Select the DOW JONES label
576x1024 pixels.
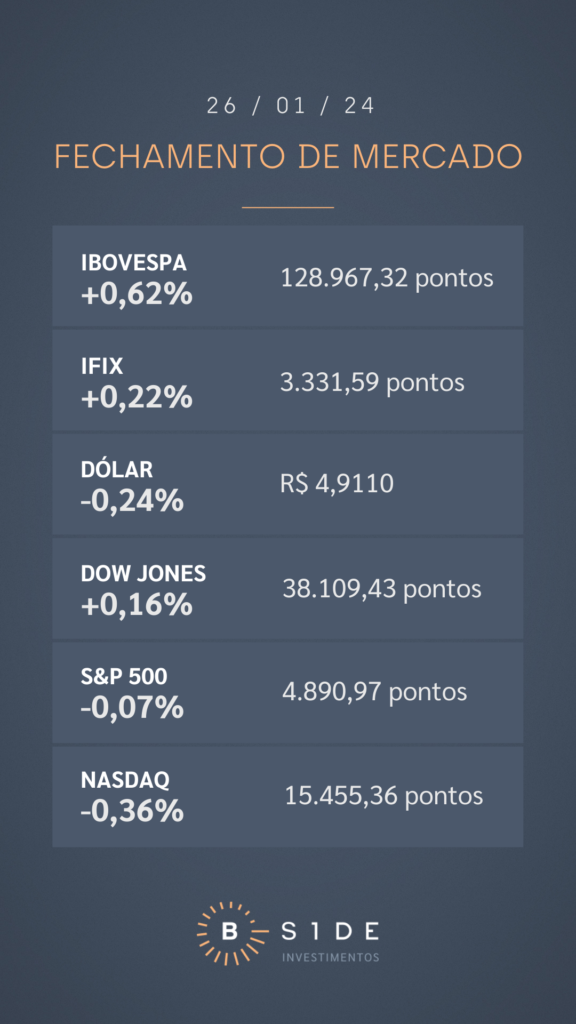(144, 574)
